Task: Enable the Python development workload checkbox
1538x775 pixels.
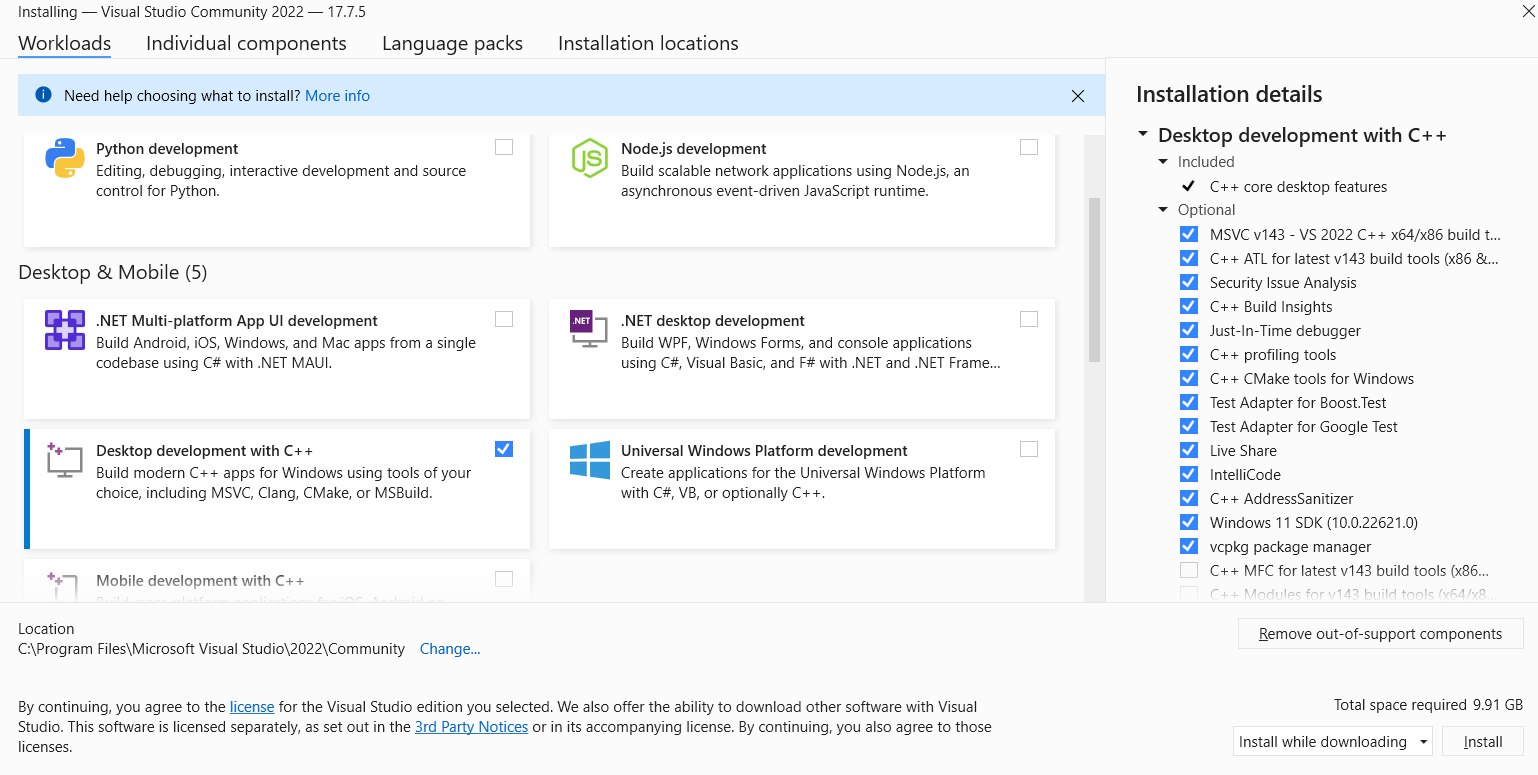Action: coord(504,147)
